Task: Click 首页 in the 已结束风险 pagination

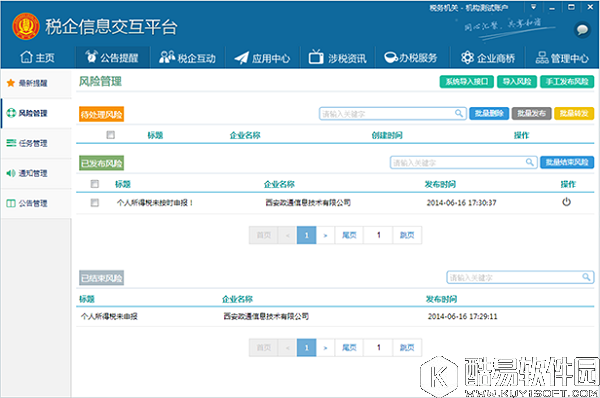Action: pos(264,347)
